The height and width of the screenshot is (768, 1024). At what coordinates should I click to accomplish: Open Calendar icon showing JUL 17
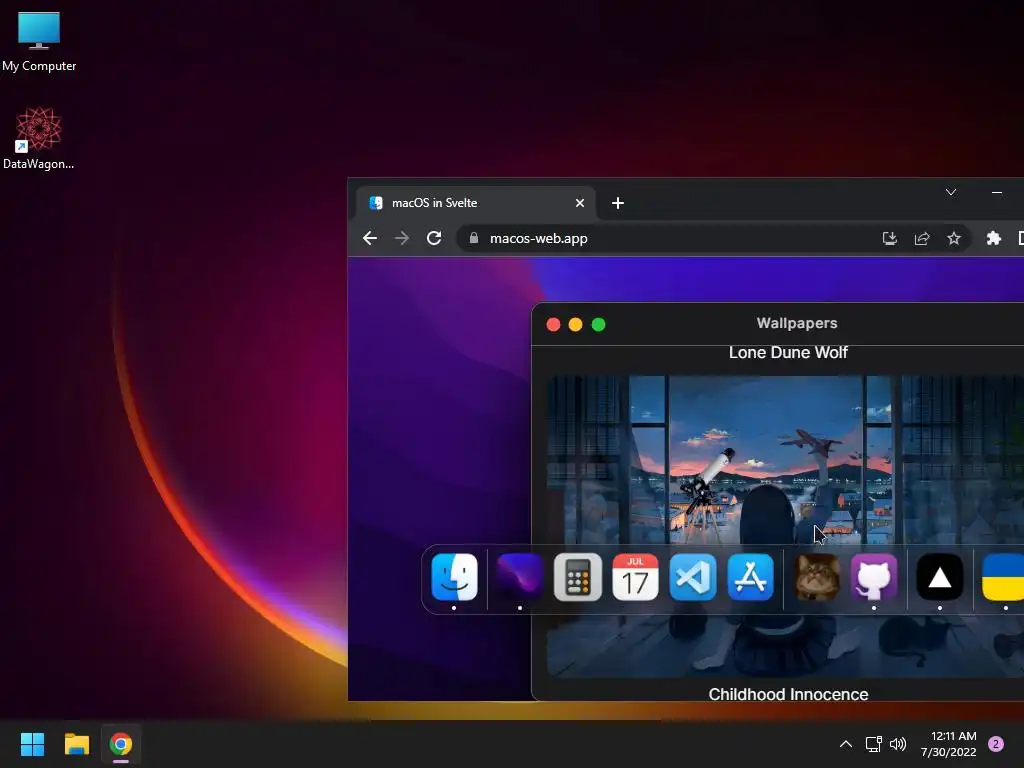[635, 577]
